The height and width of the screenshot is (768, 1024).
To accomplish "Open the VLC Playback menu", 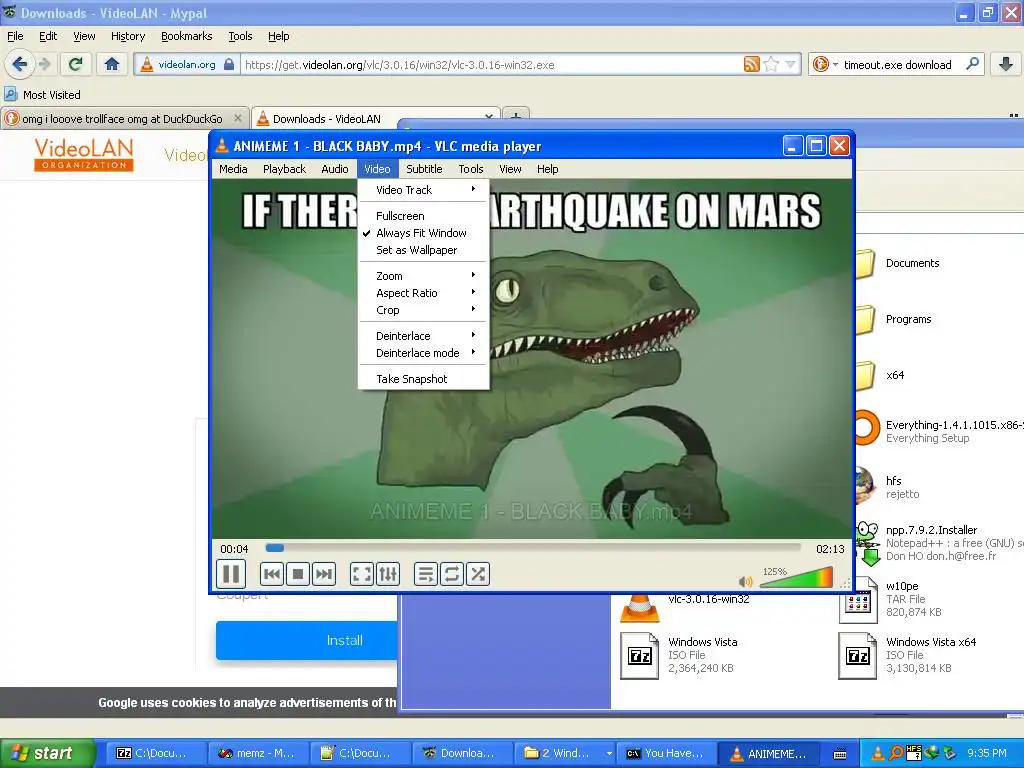I will click(284, 169).
